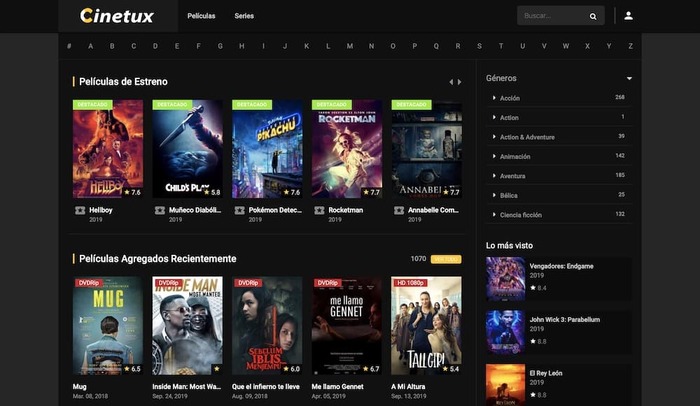
Task: Click the film icon beside Pokémon Detective
Action: (240, 210)
